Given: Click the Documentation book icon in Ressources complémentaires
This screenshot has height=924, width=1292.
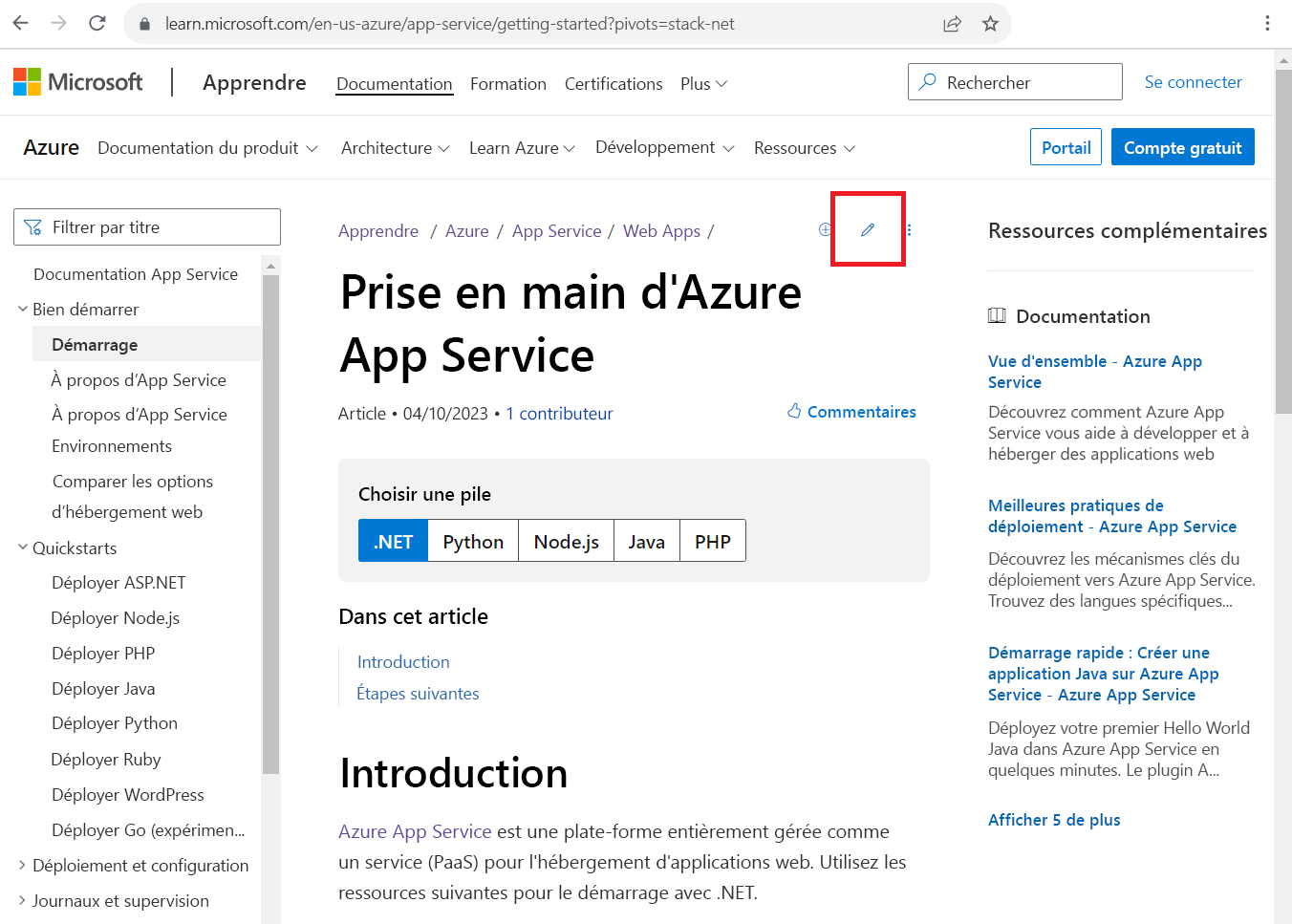Looking at the screenshot, I should coord(997,315).
